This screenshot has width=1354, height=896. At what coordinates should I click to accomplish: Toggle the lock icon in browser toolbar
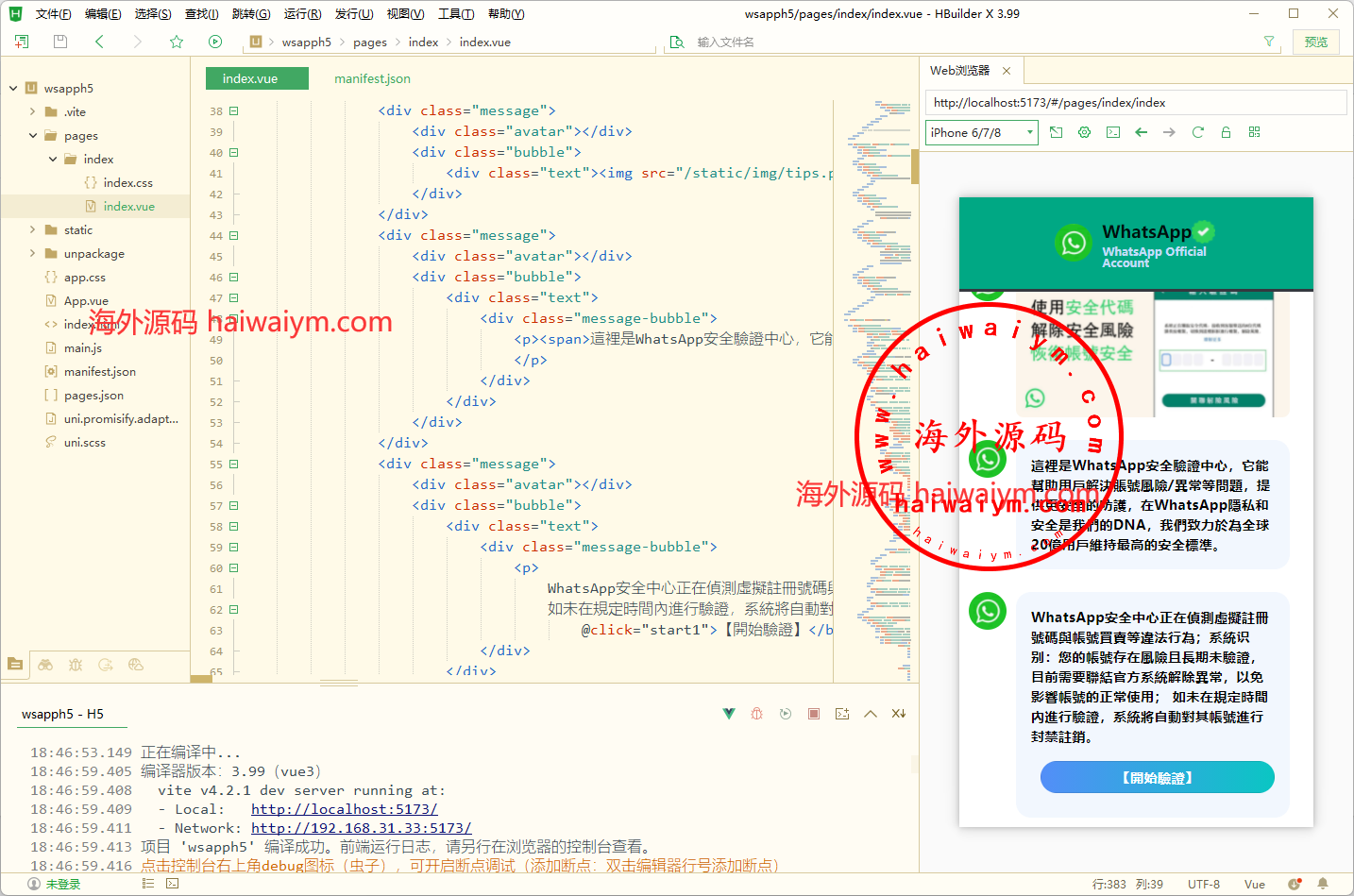pos(1226,132)
